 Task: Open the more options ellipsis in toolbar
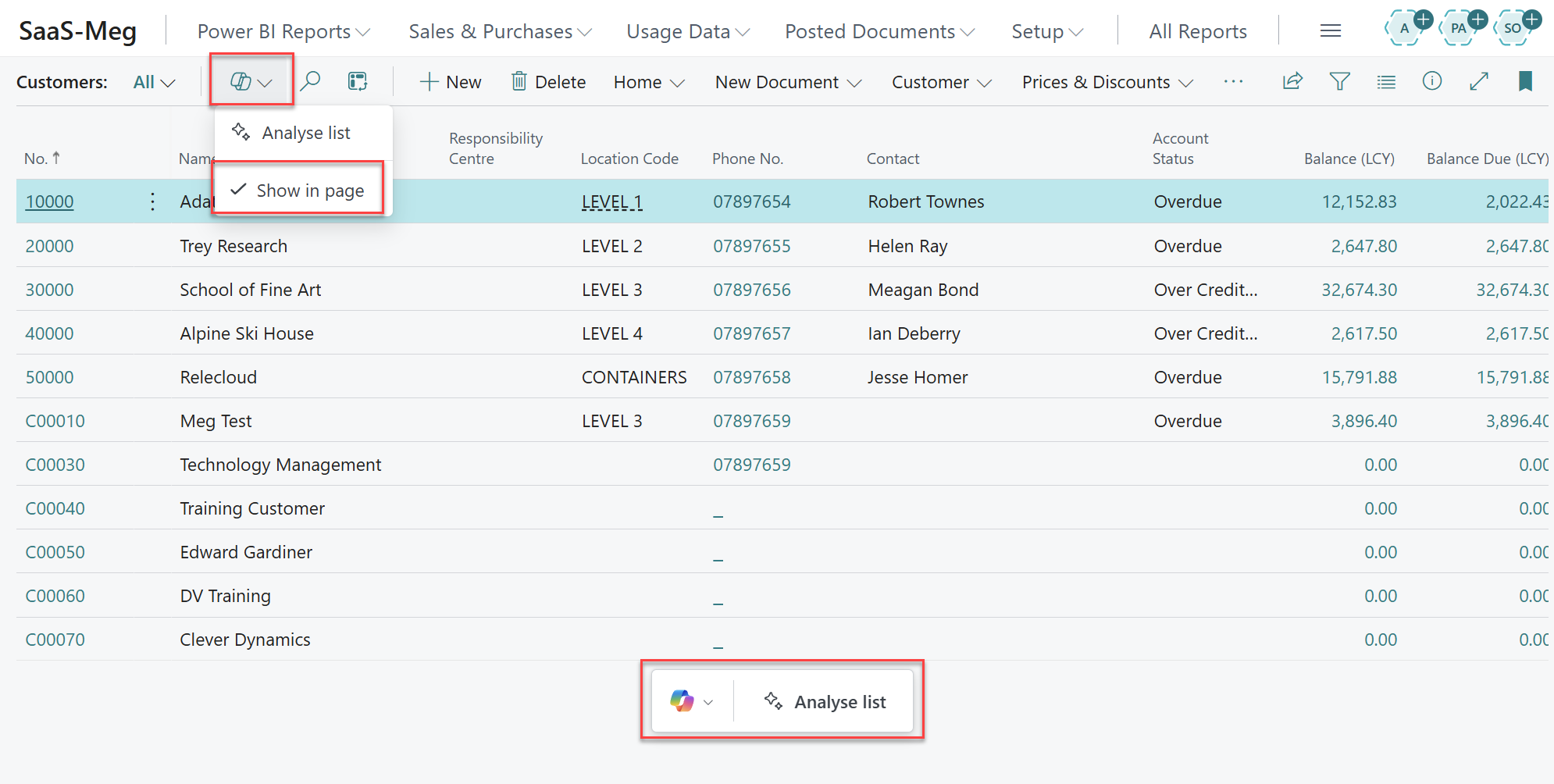[x=1233, y=81]
